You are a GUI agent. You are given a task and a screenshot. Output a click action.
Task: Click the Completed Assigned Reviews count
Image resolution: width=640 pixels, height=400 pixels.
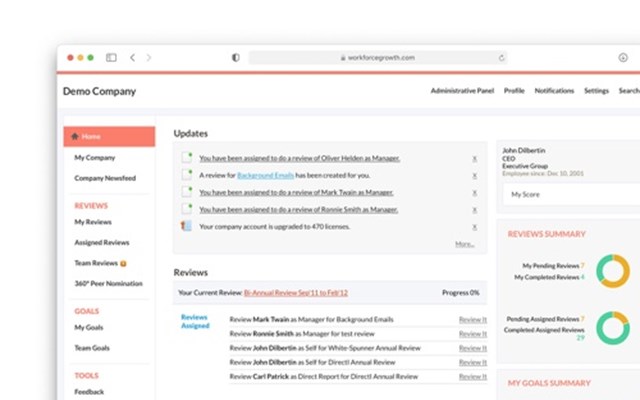pos(580,338)
